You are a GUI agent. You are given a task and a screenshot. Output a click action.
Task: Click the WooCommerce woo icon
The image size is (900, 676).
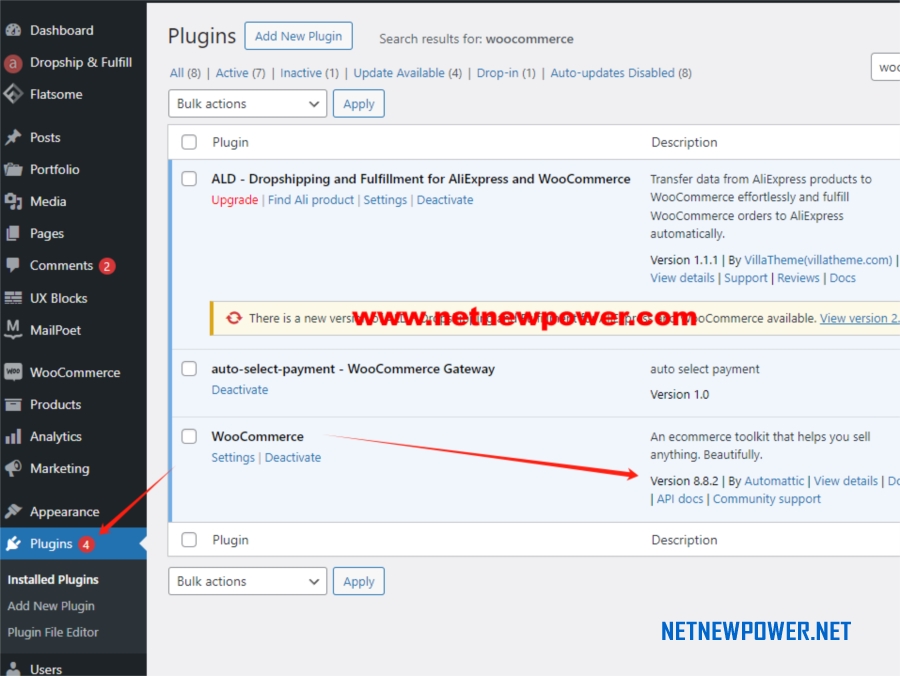click(x=13, y=372)
